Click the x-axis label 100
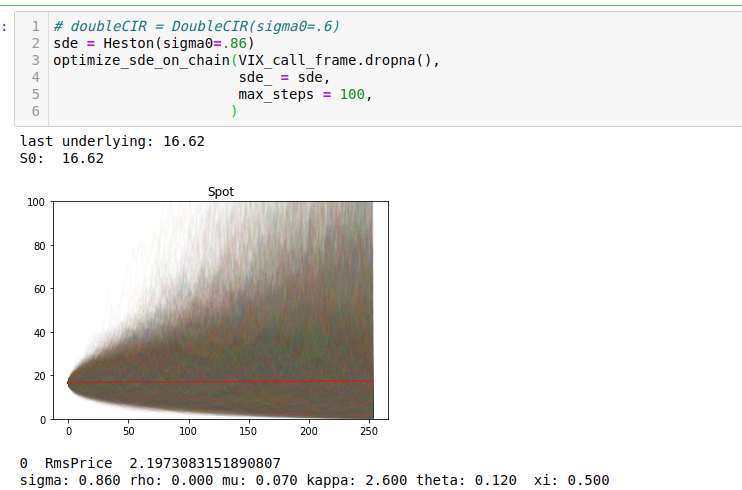This screenshot has height=490, width=742. click(x=188, y=431)
